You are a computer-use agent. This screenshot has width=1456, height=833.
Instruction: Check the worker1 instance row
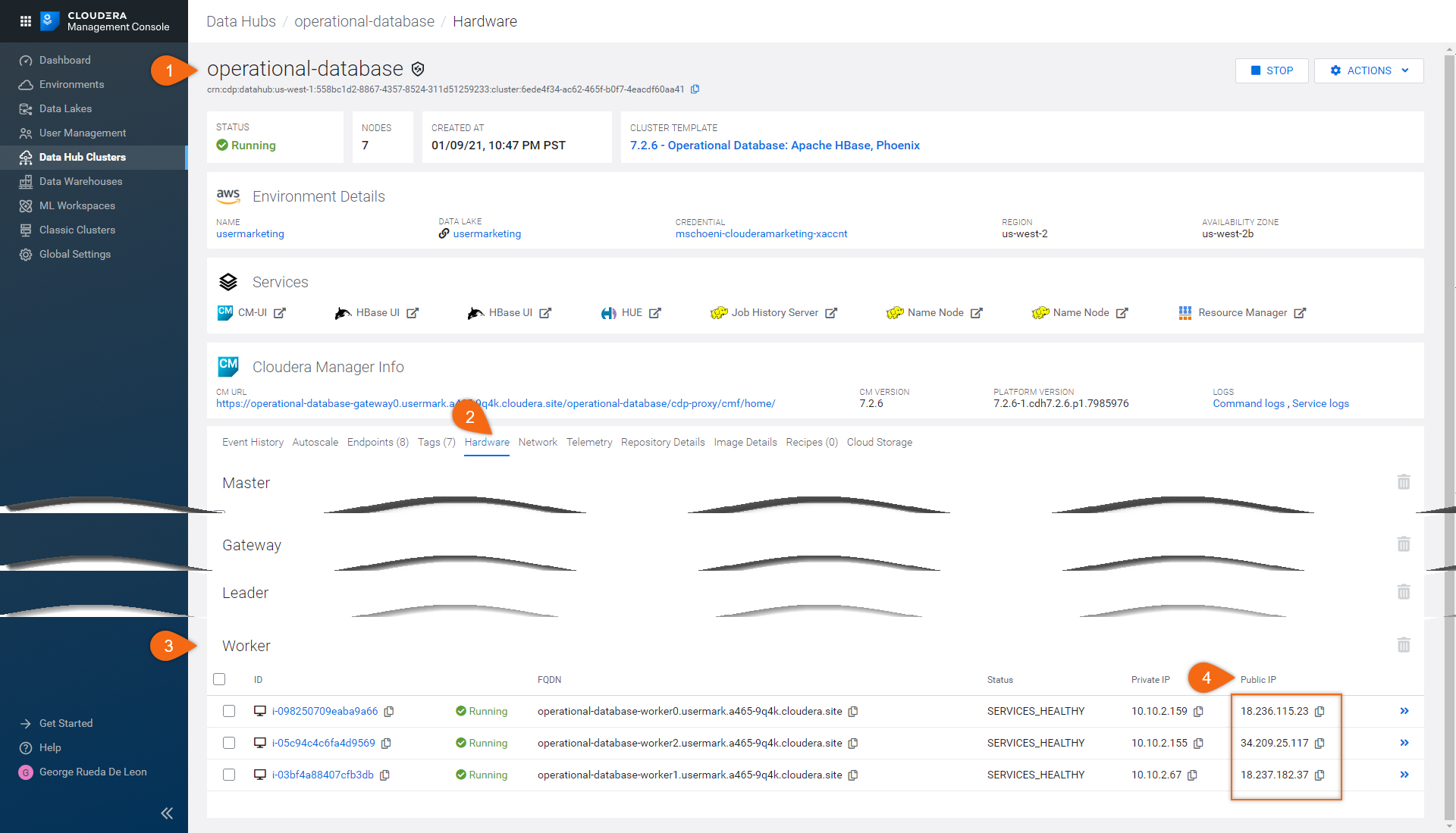point(229,775)
